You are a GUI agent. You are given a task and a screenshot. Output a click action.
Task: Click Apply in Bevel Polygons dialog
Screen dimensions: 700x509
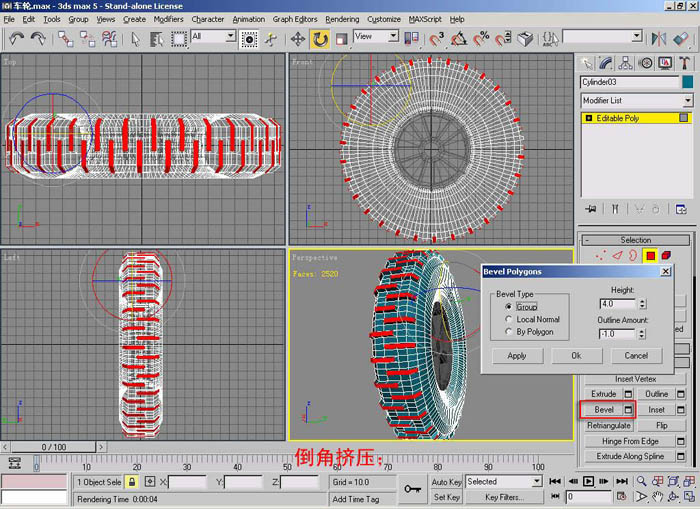(517, 356)
